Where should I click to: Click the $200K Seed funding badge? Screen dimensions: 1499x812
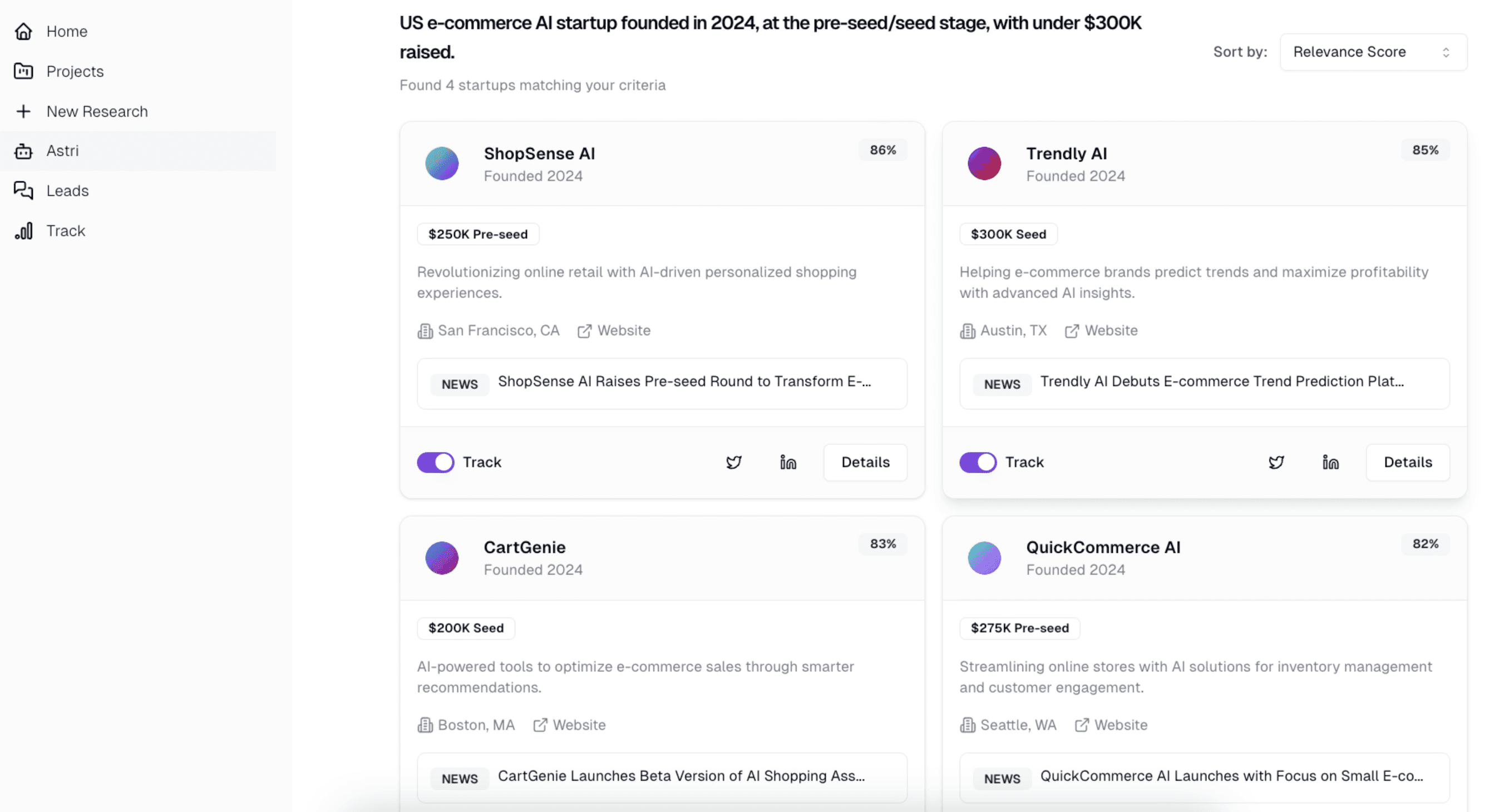pos(466,629)
